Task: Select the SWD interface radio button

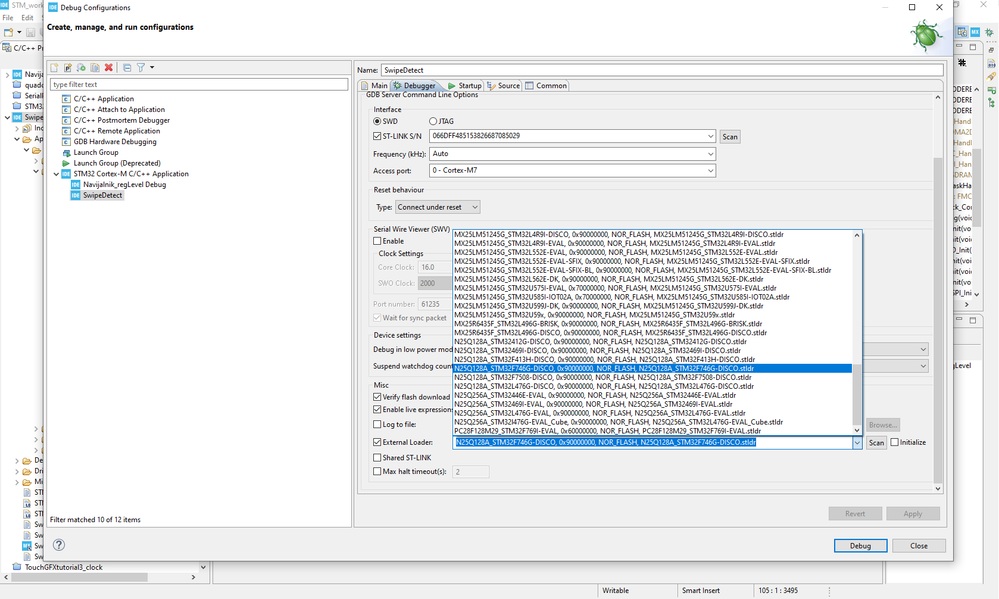Action: click(x=377, y=121)
